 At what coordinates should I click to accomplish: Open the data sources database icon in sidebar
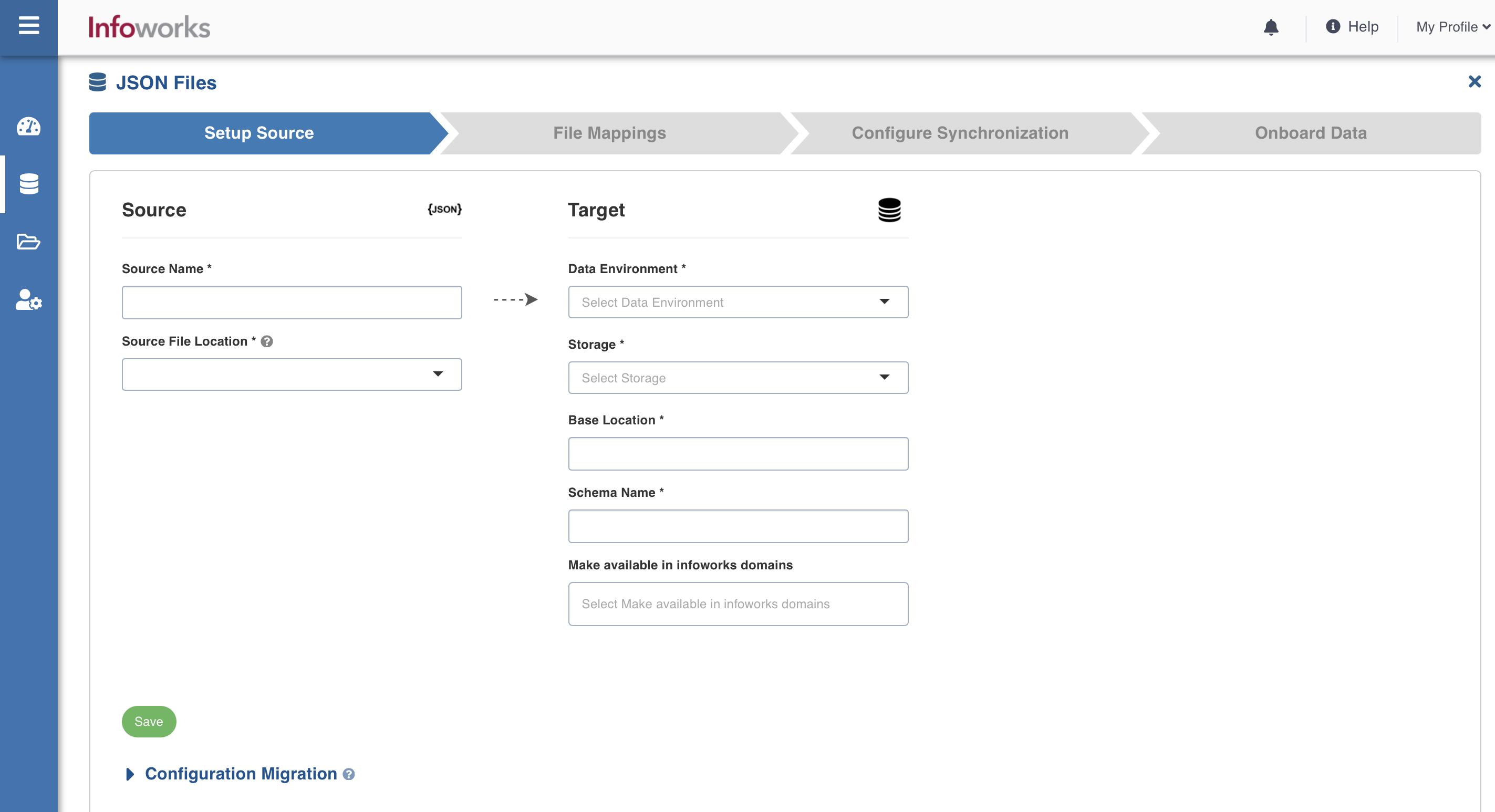pyautogui.click(x=28, y=184)
